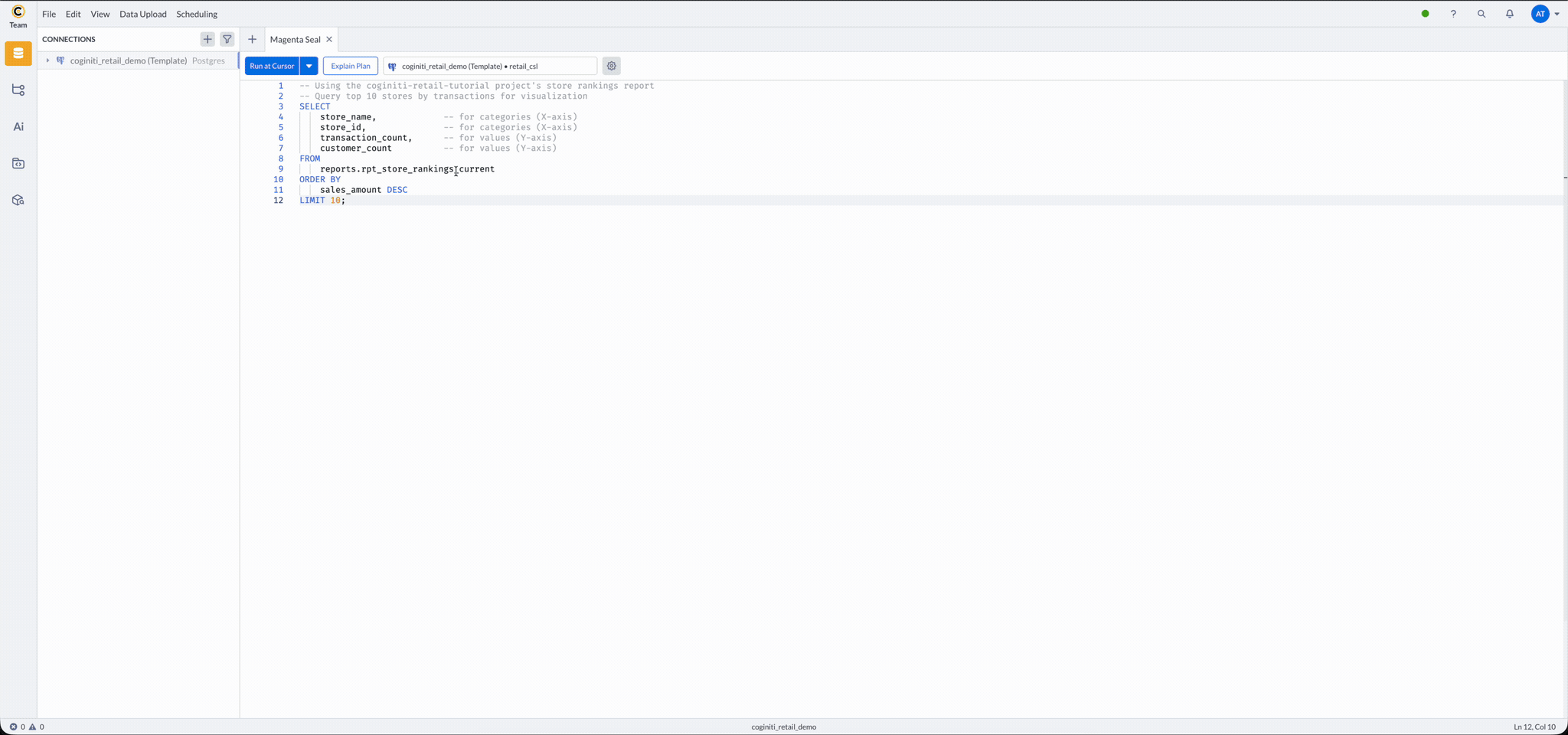Select the package search sidebar icon
This screenshot has height=735, width=1568.
click(18, 200)
